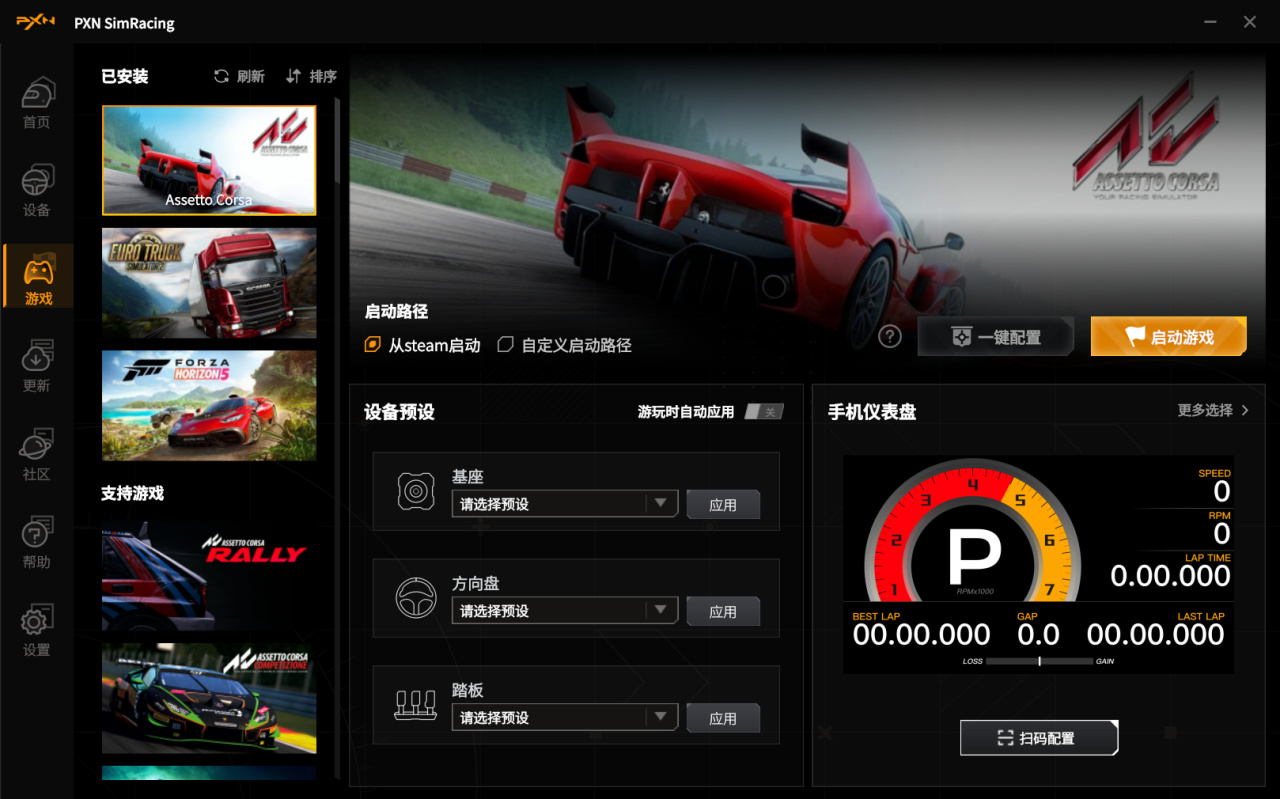Viewport: 1280px width, 799px height.
Task: Click the 启动游戏 launch game button
Action: point(1169,337)
